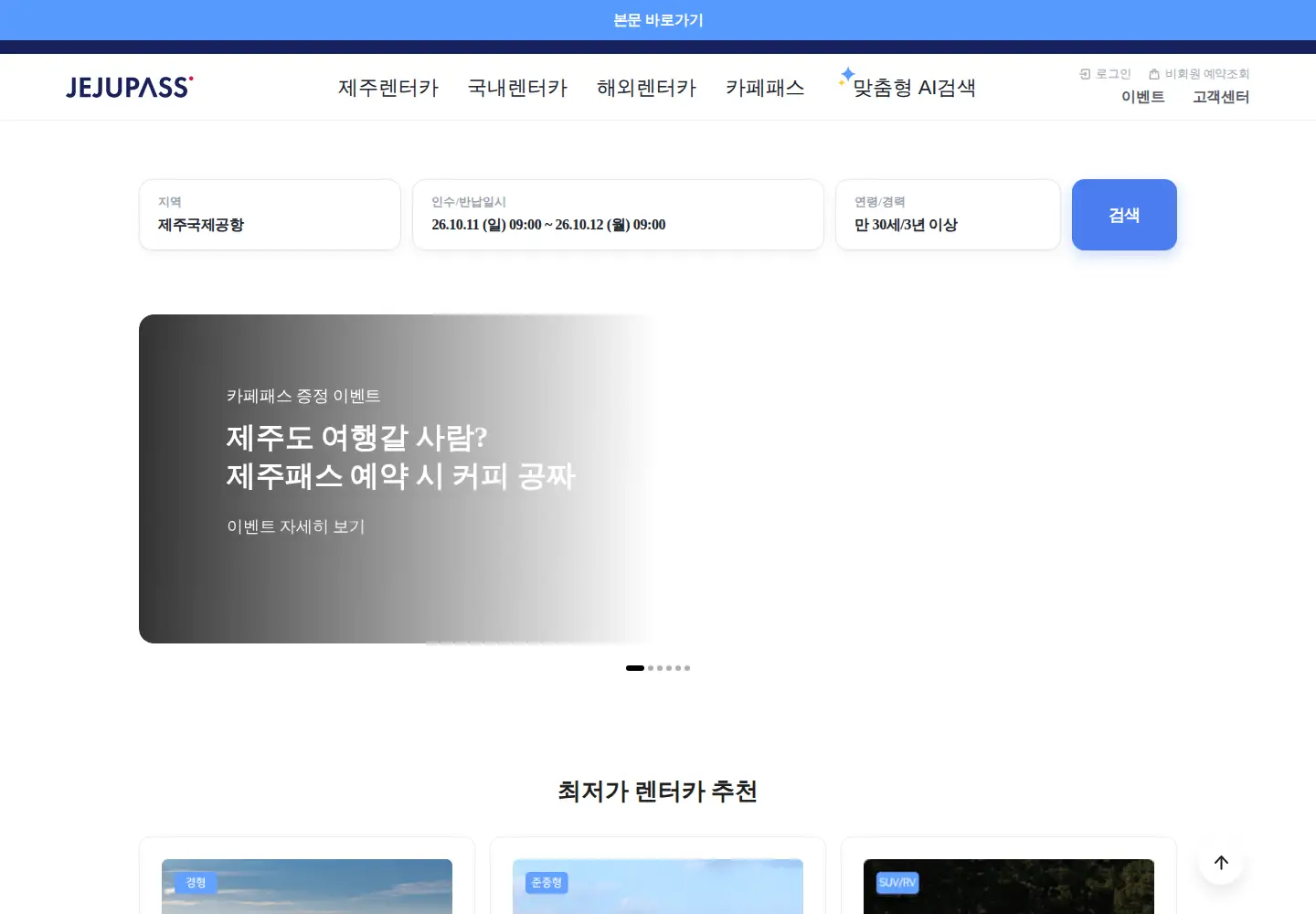1316x914 pixels.
Task: Click the 최저가 렌터카 추천 heading
Action: (658, 792)
